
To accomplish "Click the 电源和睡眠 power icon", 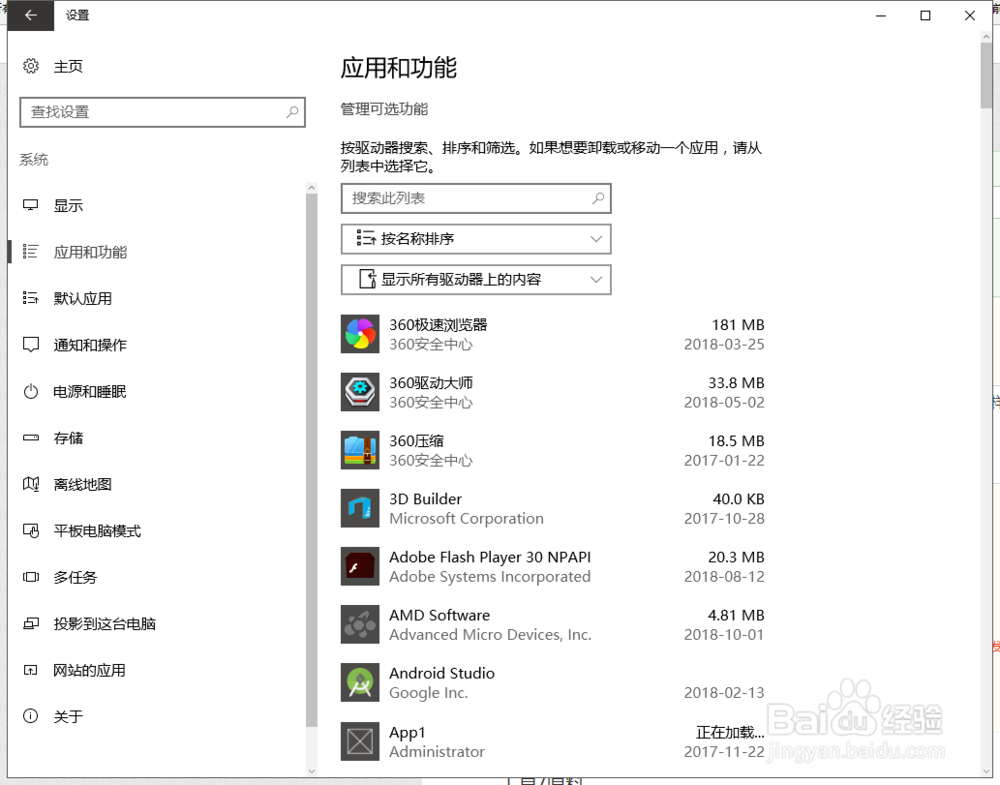I will [x=31, y=391].
